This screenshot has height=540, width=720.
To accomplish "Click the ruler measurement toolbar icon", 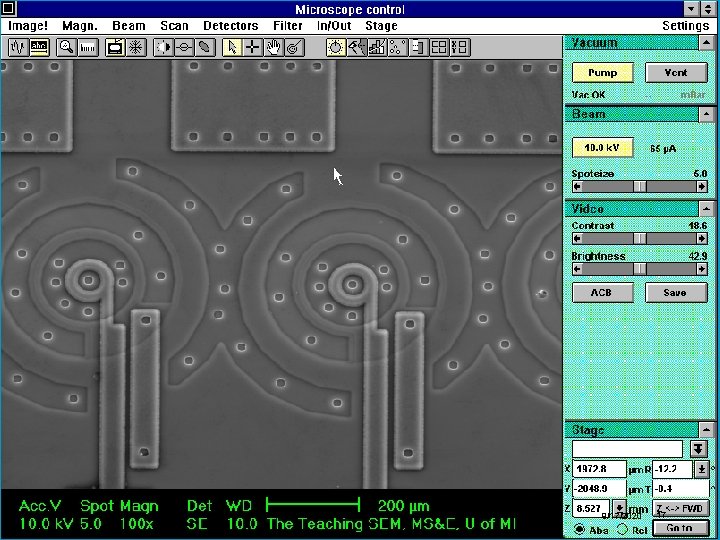I will point(88,47).
